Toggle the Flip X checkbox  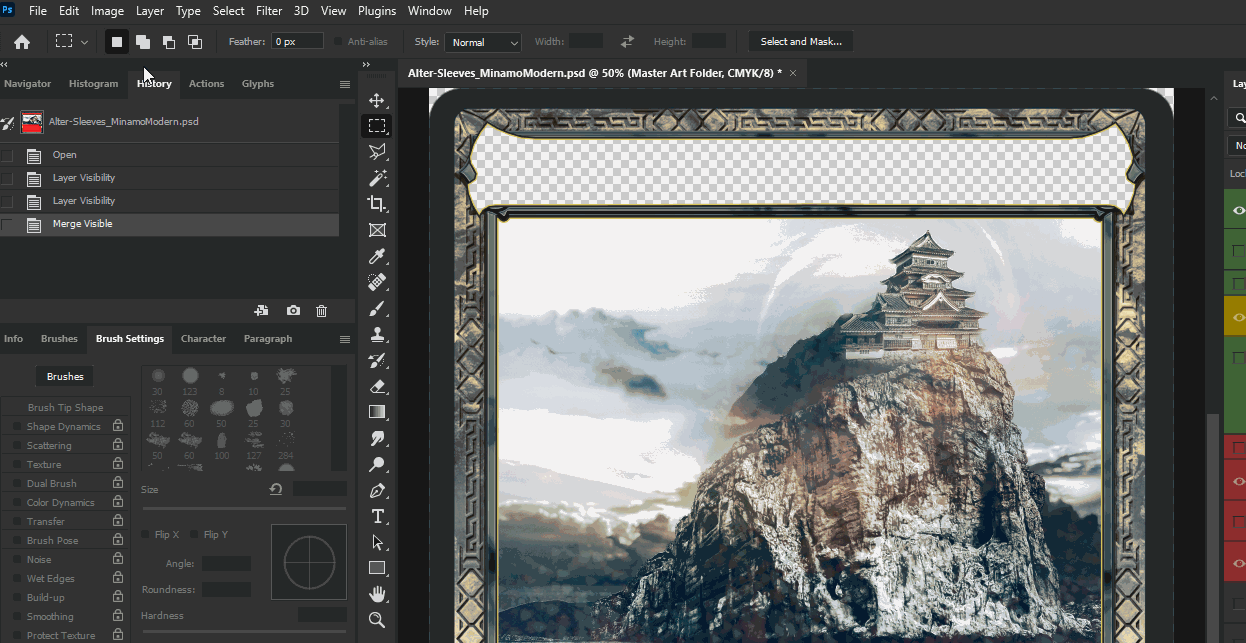(146, 535)
